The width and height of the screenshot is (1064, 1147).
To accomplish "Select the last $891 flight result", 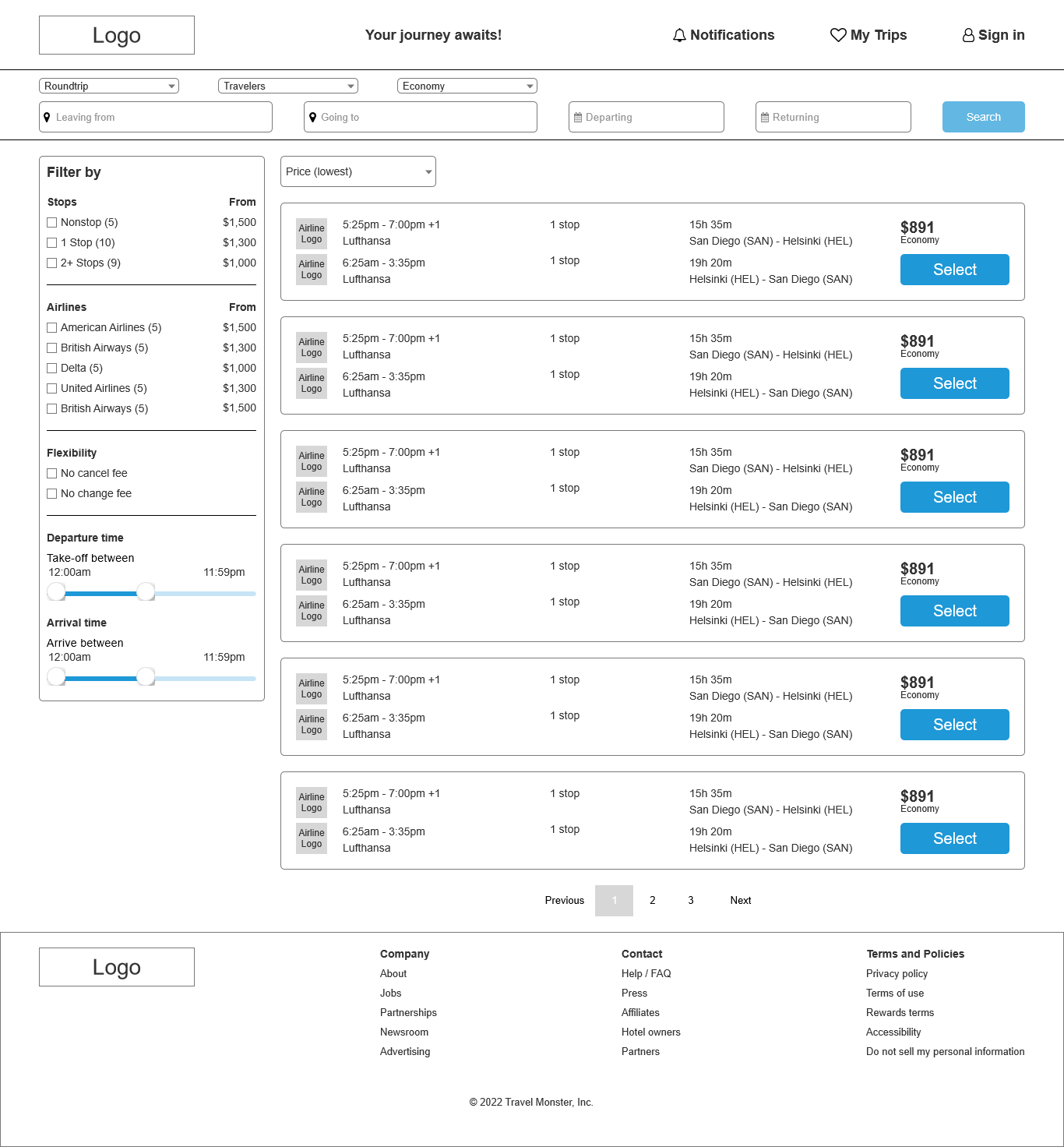I will (955, 838).
